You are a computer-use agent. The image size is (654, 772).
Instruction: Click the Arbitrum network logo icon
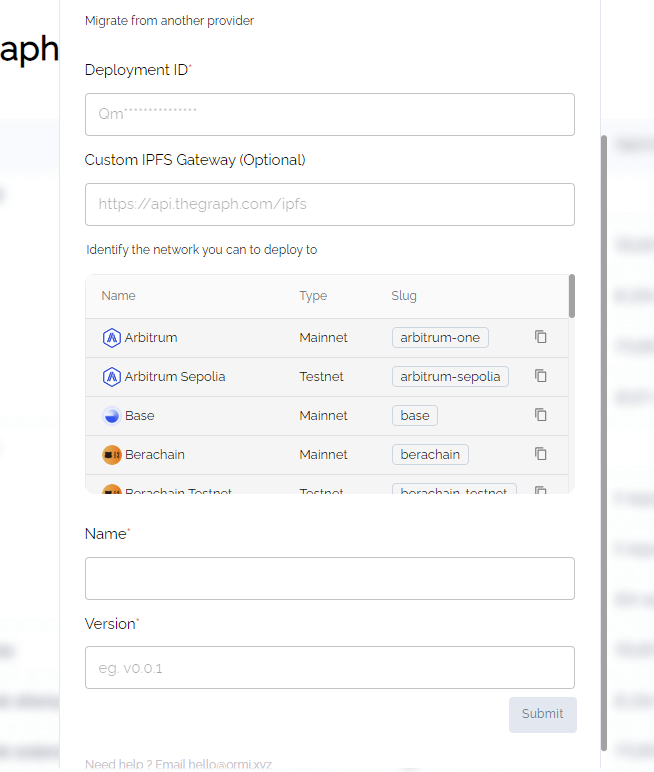point(112,338)
